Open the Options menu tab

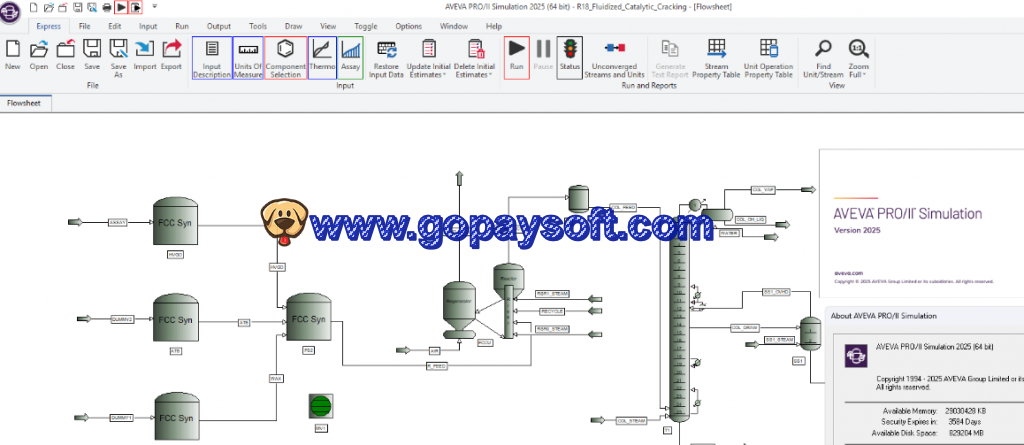pos(408,26)
